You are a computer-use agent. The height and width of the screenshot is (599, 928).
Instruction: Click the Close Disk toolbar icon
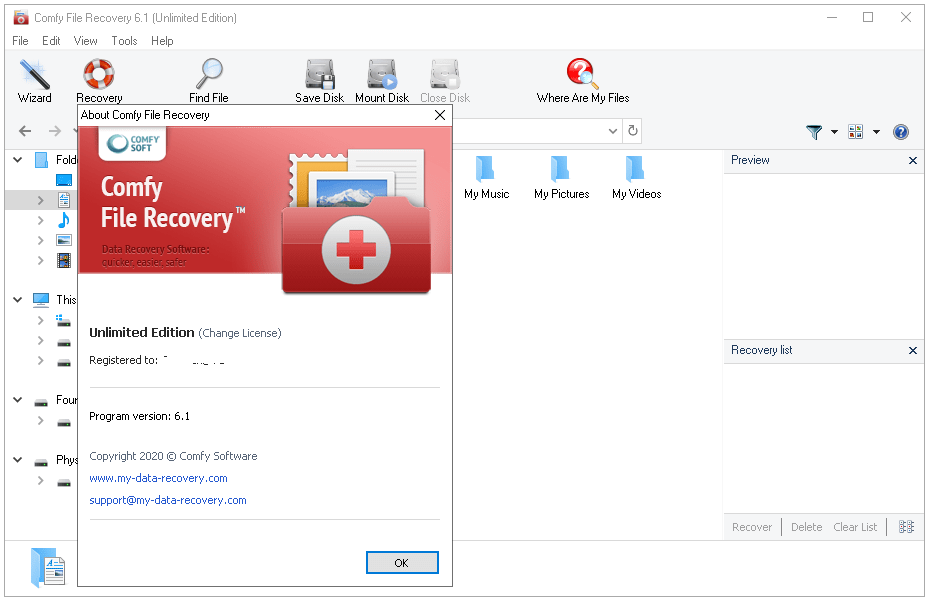pyautogui.click(x=445, y=81)
